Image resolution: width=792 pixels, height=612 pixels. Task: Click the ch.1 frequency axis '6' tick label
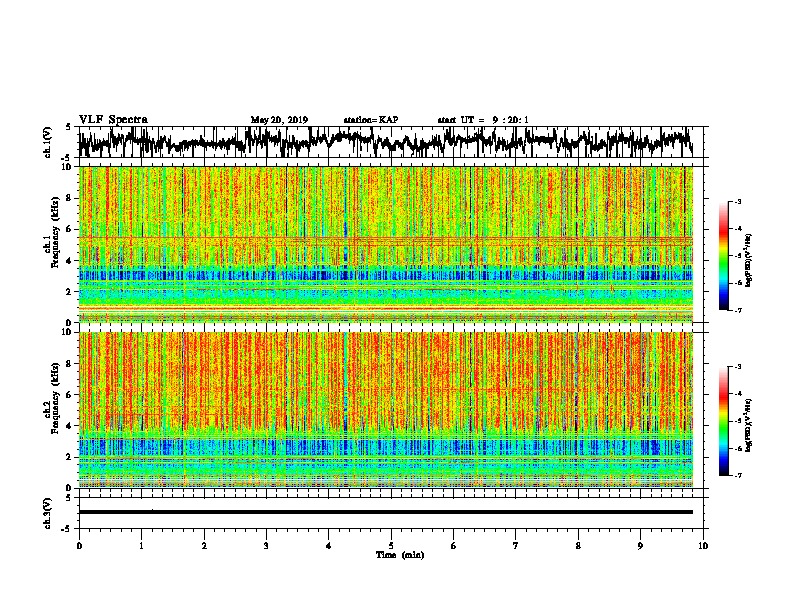tap(70, 229)
